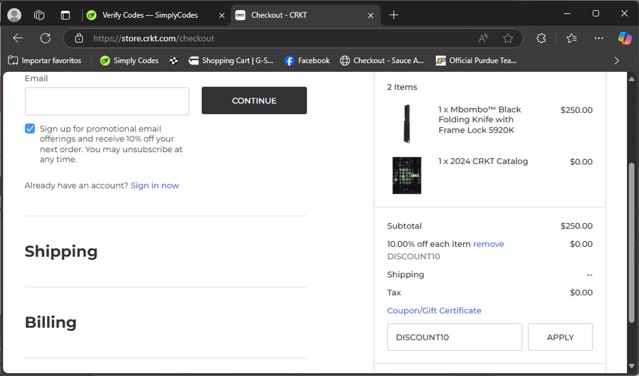Add page to favorites star

(508, 38)
